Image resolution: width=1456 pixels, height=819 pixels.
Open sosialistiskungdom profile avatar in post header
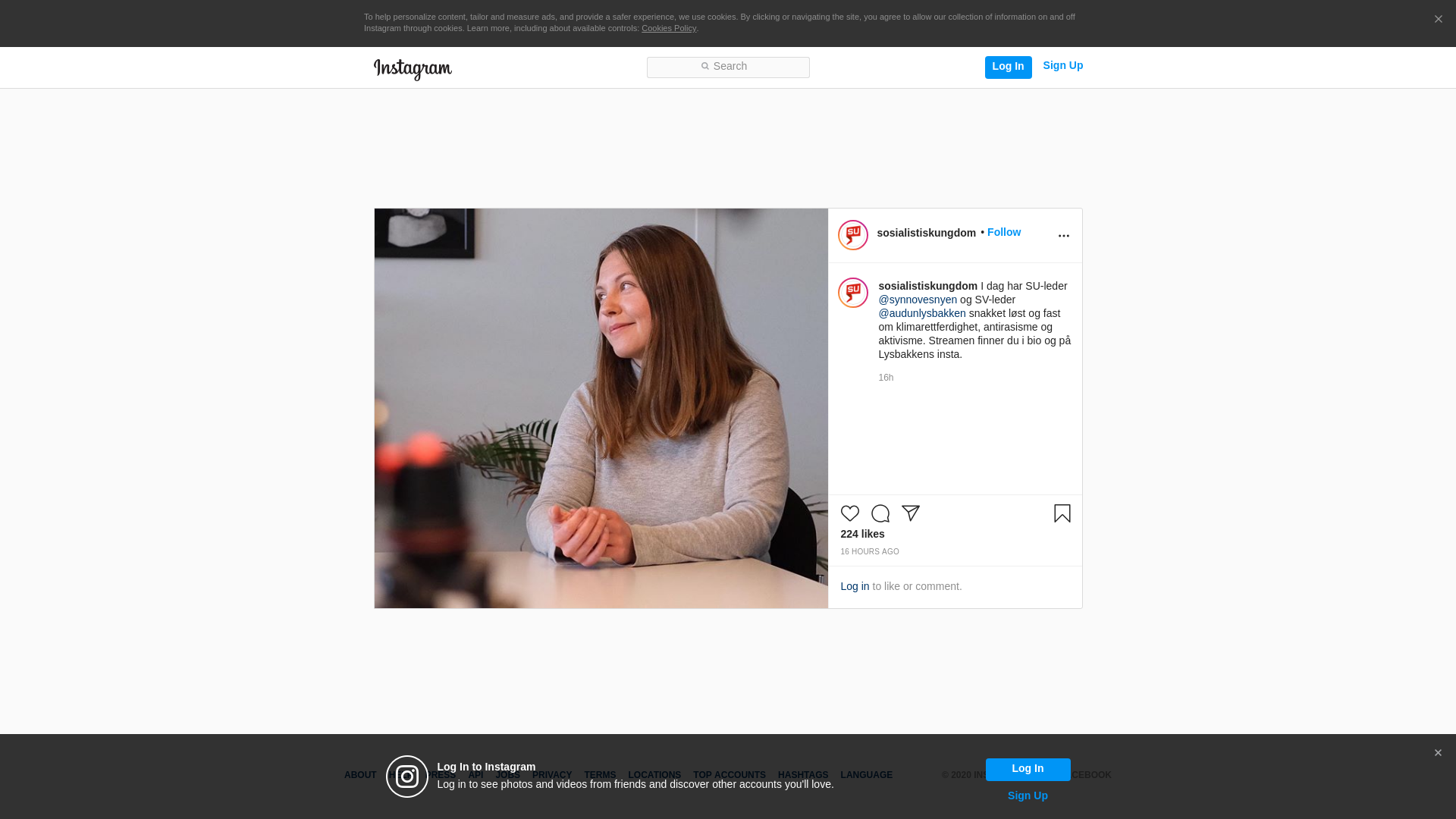pyautogui.click(x=853, y=235)
